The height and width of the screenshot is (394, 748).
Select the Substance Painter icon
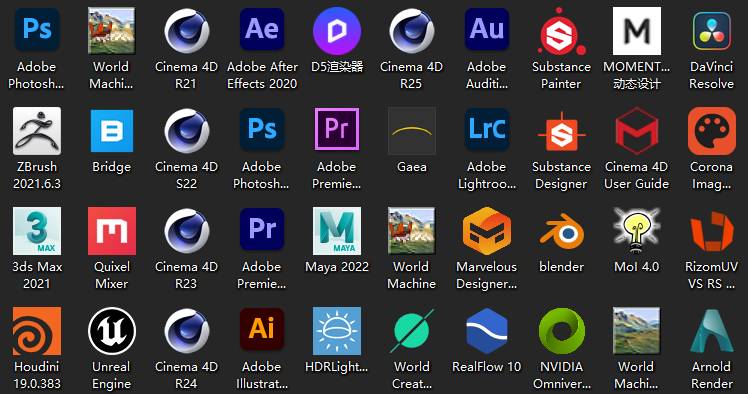[x=561, y=31]
